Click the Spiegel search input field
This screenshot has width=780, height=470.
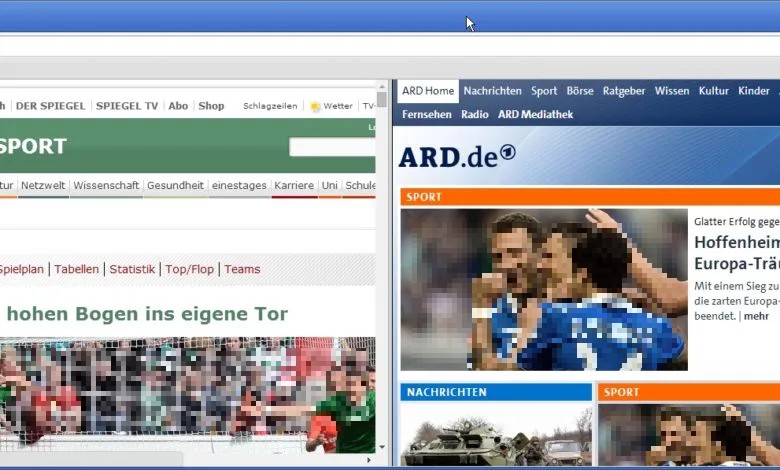tap(332, 147)
